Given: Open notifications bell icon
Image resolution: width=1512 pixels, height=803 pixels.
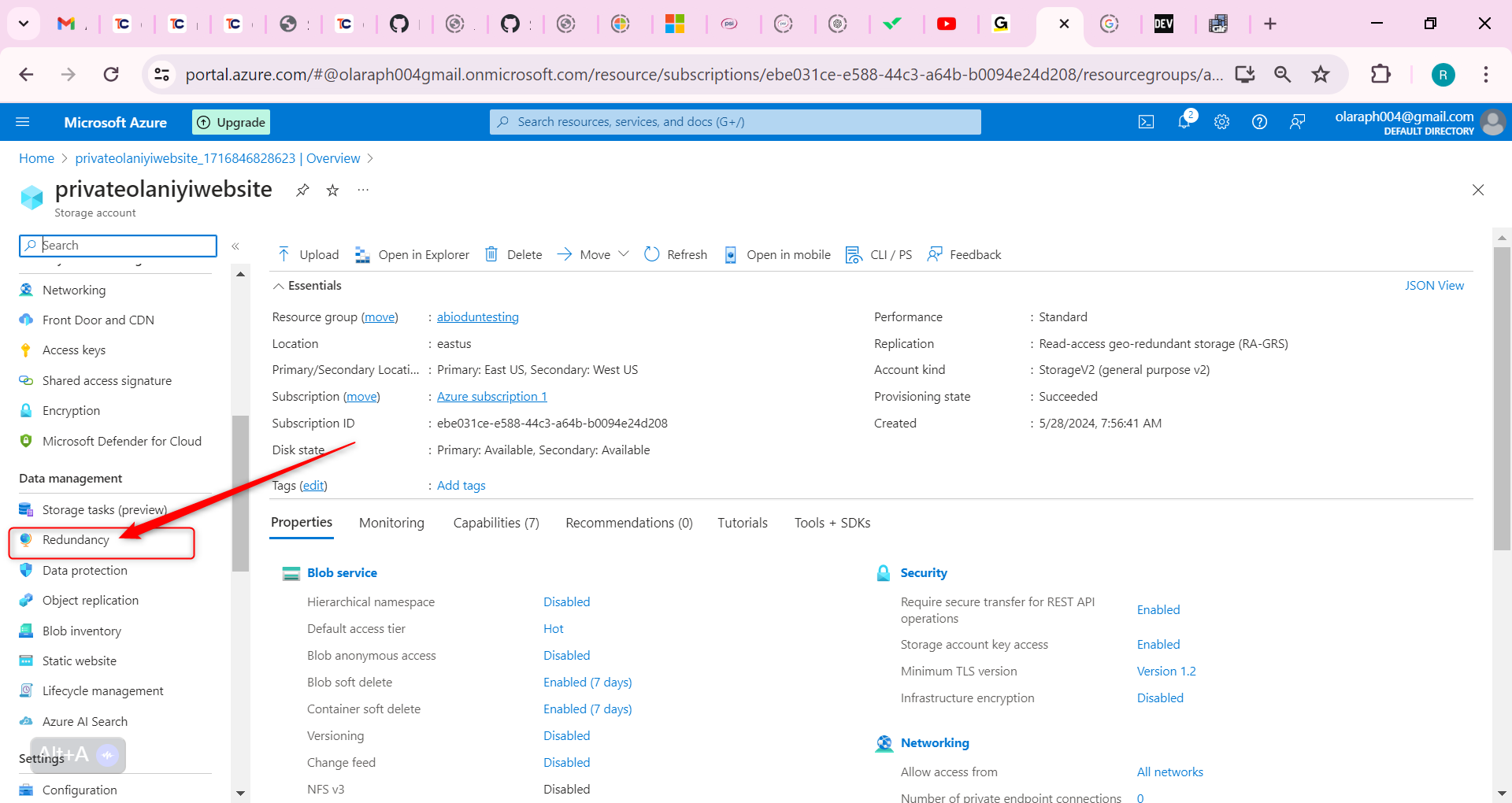Looking at the screenshot, I should click(1184, 121).
